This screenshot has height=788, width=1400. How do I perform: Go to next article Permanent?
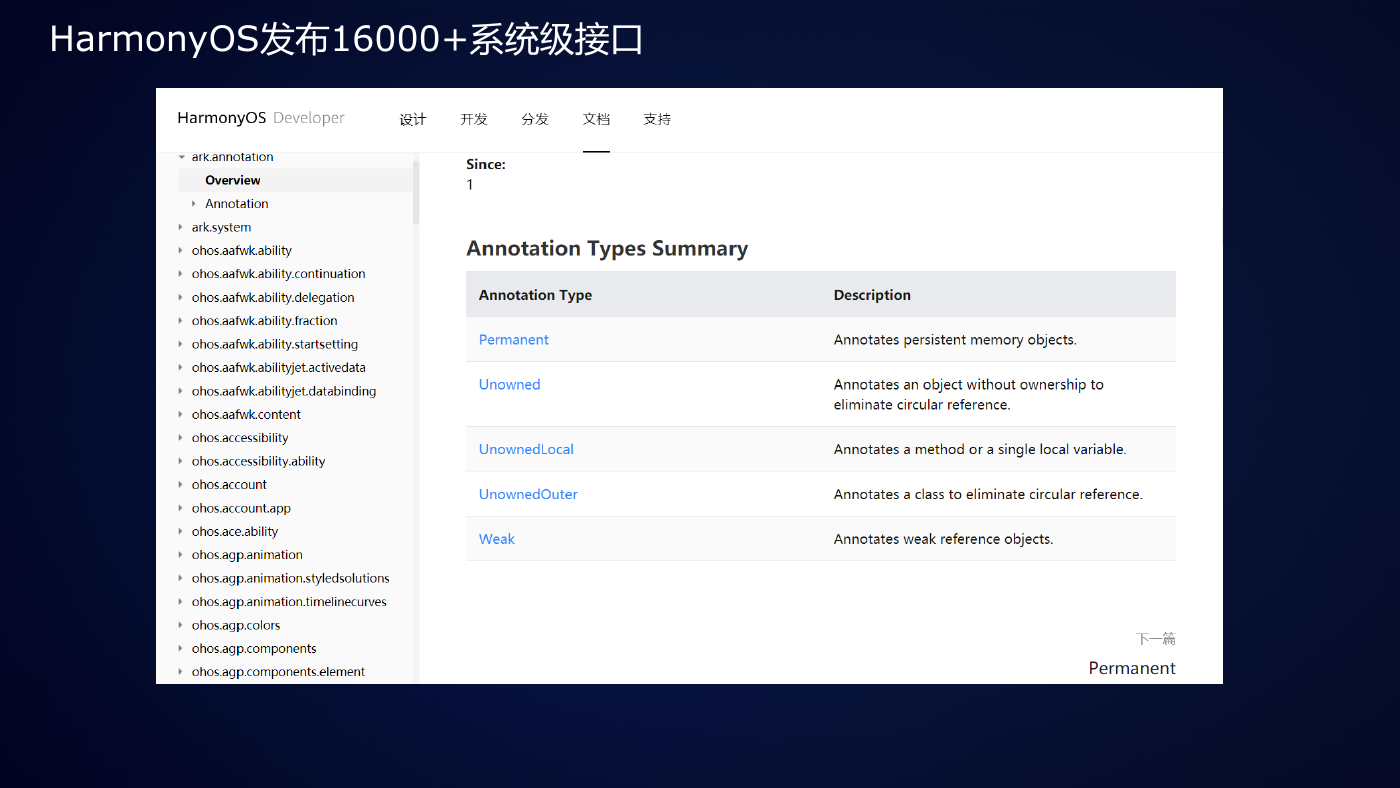coord(1132,668)
